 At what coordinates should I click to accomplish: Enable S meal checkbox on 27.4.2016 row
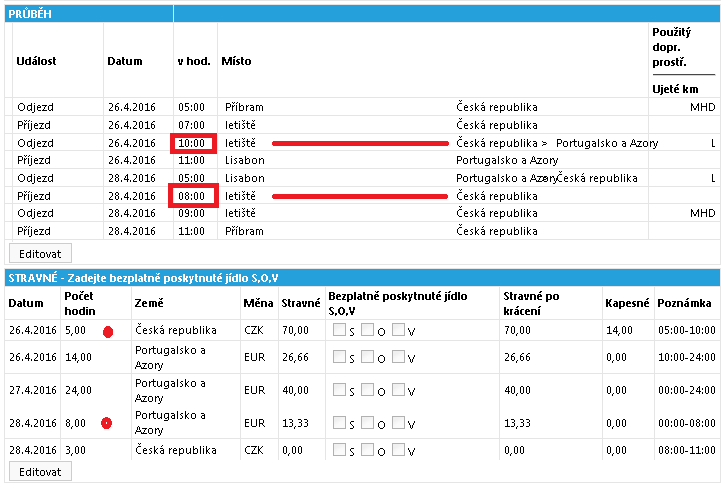coord(339,390)
